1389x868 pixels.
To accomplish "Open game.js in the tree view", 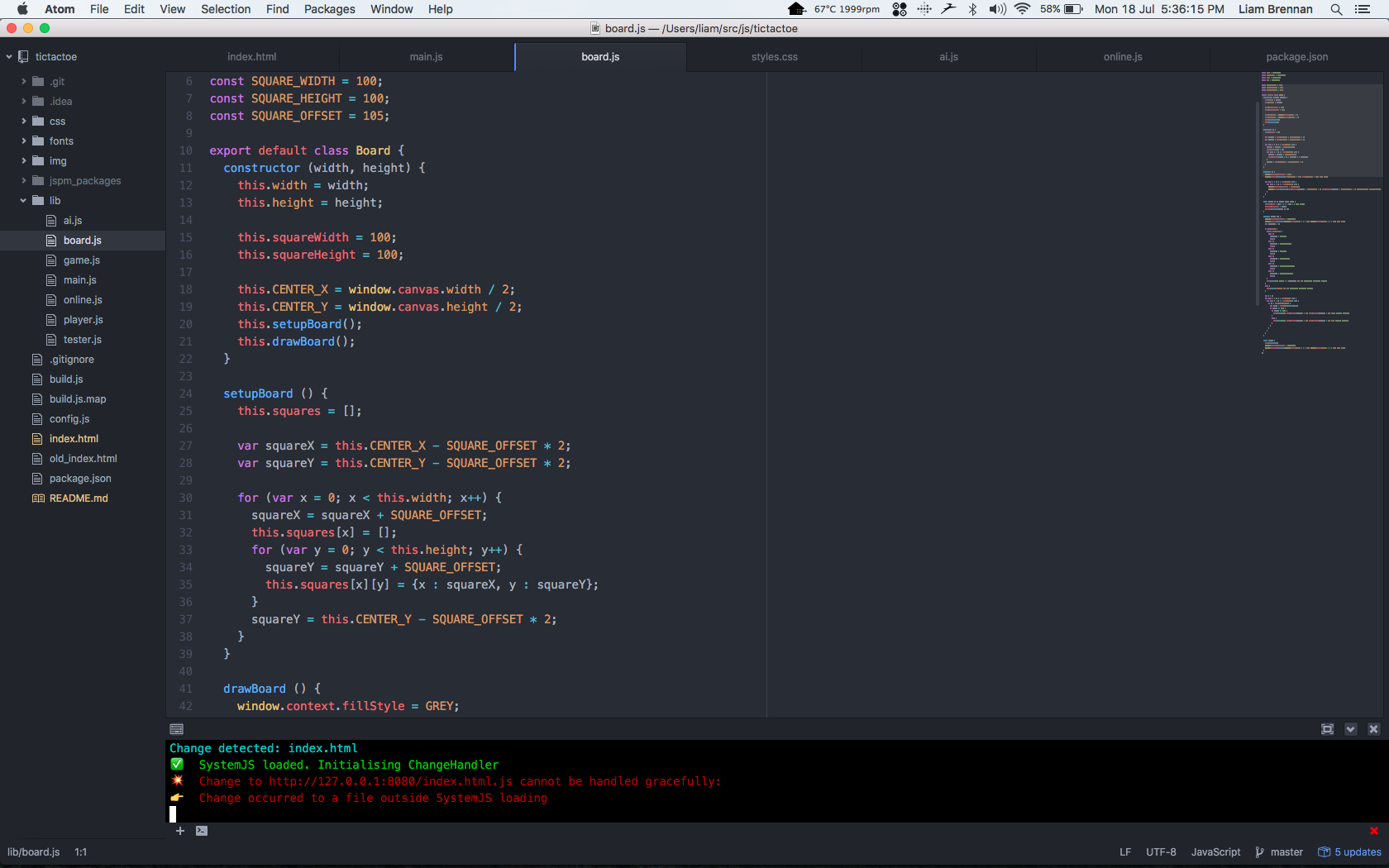I will 81,260.
